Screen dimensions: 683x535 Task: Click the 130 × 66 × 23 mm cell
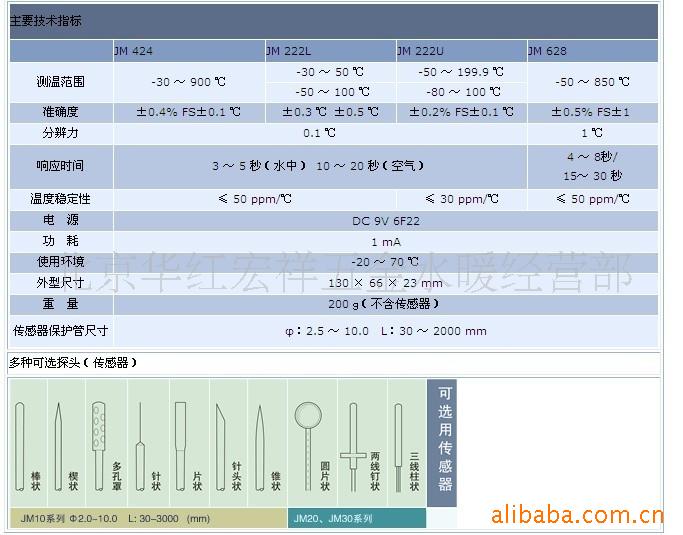(x=385, y=283)
